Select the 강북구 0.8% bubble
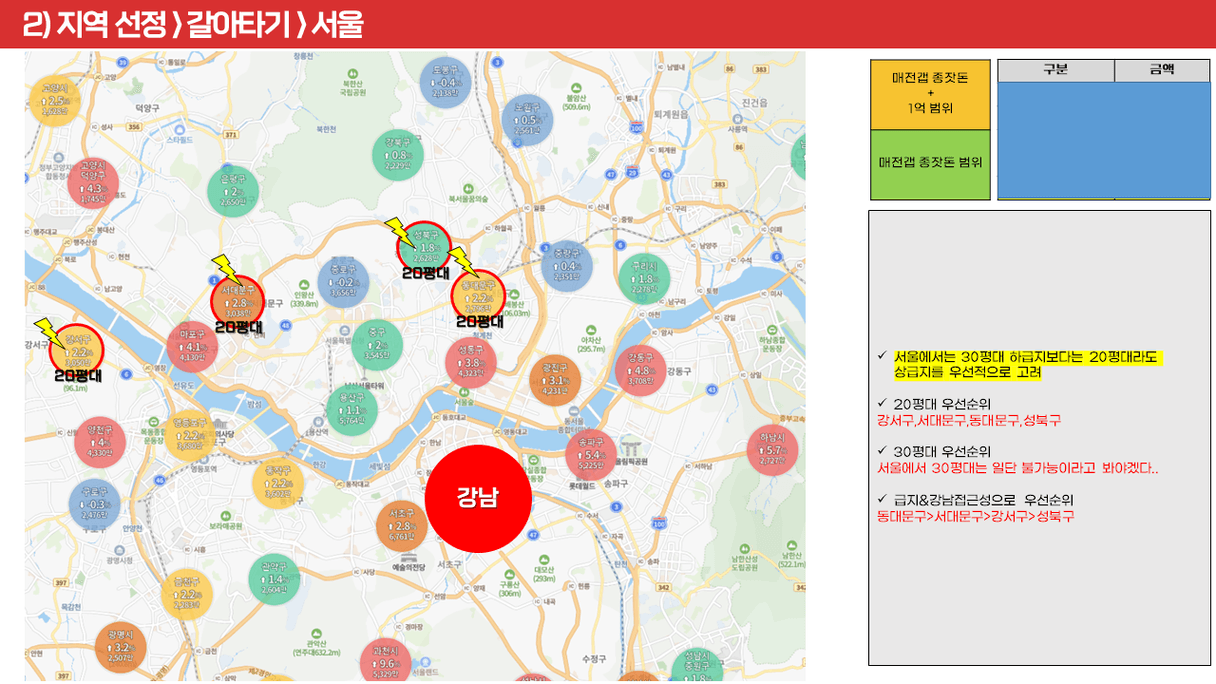The height and width of the screenshot is (684, 1216). coord(397,154)
